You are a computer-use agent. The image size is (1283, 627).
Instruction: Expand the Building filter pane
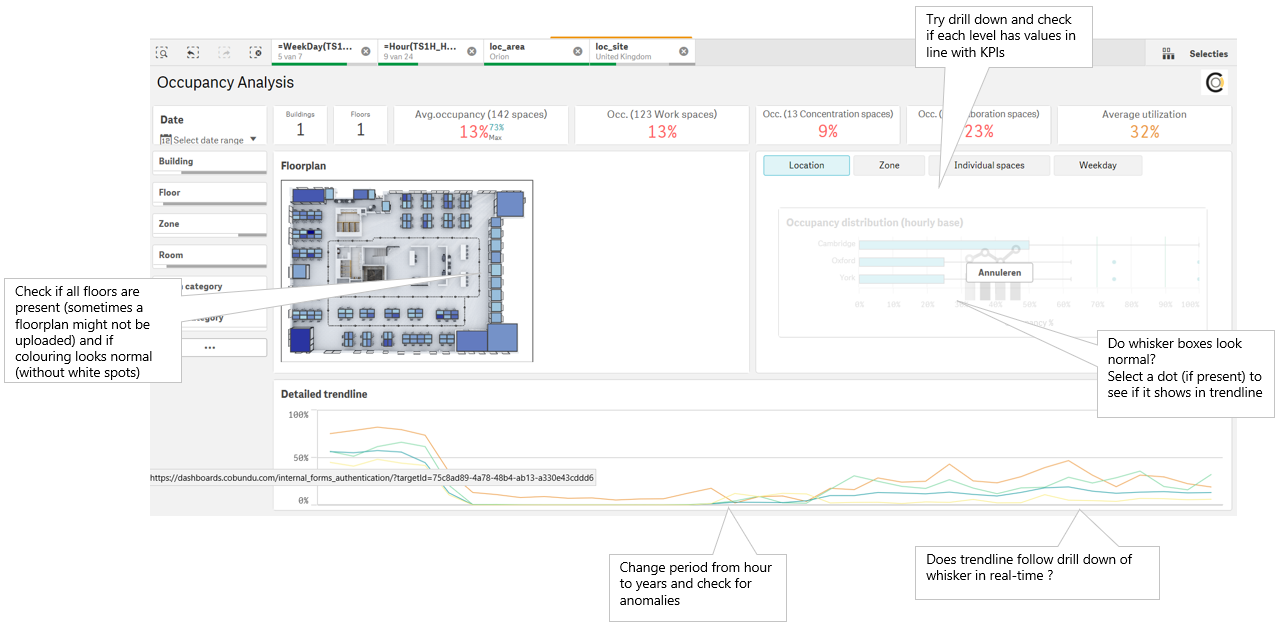[210, 161]
